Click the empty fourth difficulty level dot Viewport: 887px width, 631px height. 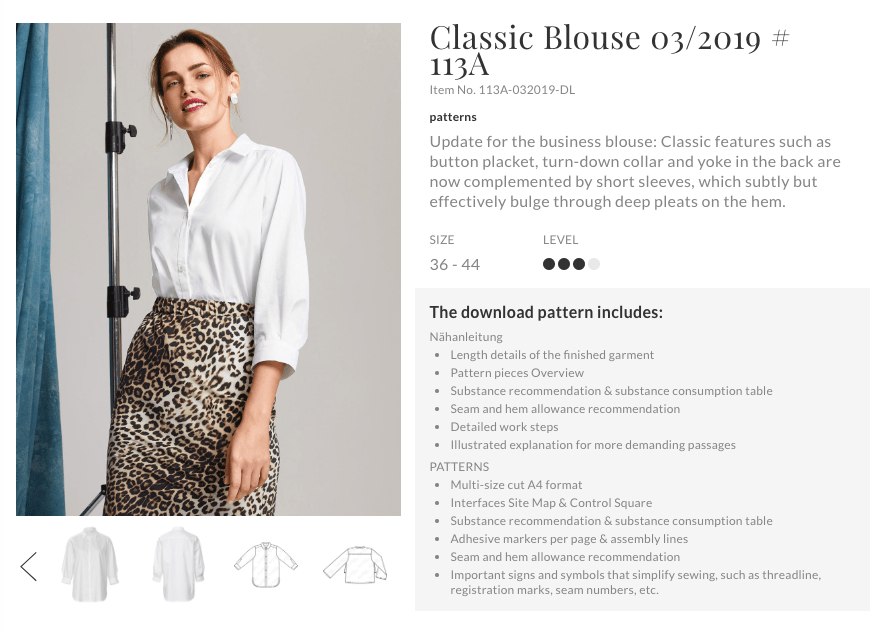click(x=594, y=265)
